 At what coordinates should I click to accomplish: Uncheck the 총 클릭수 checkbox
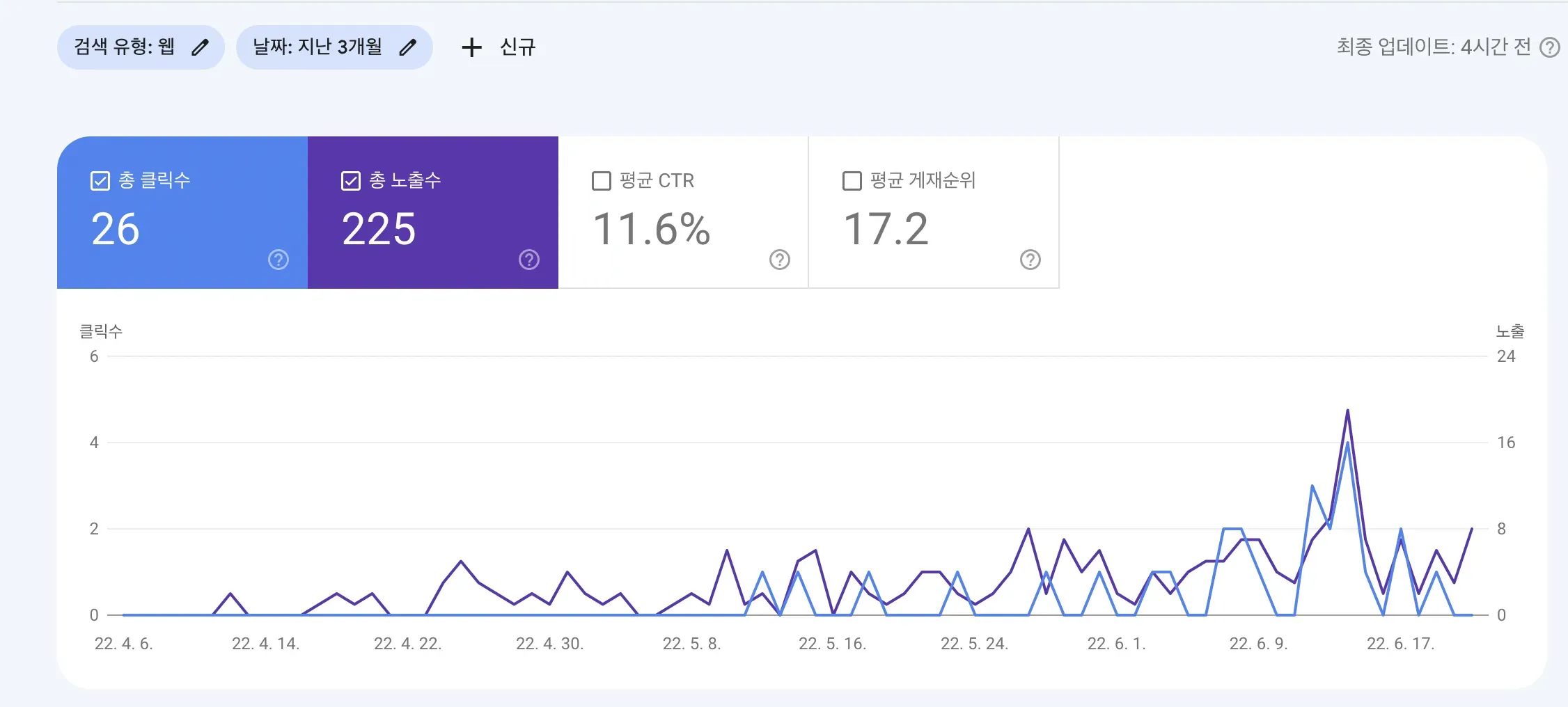pos(100,180)
